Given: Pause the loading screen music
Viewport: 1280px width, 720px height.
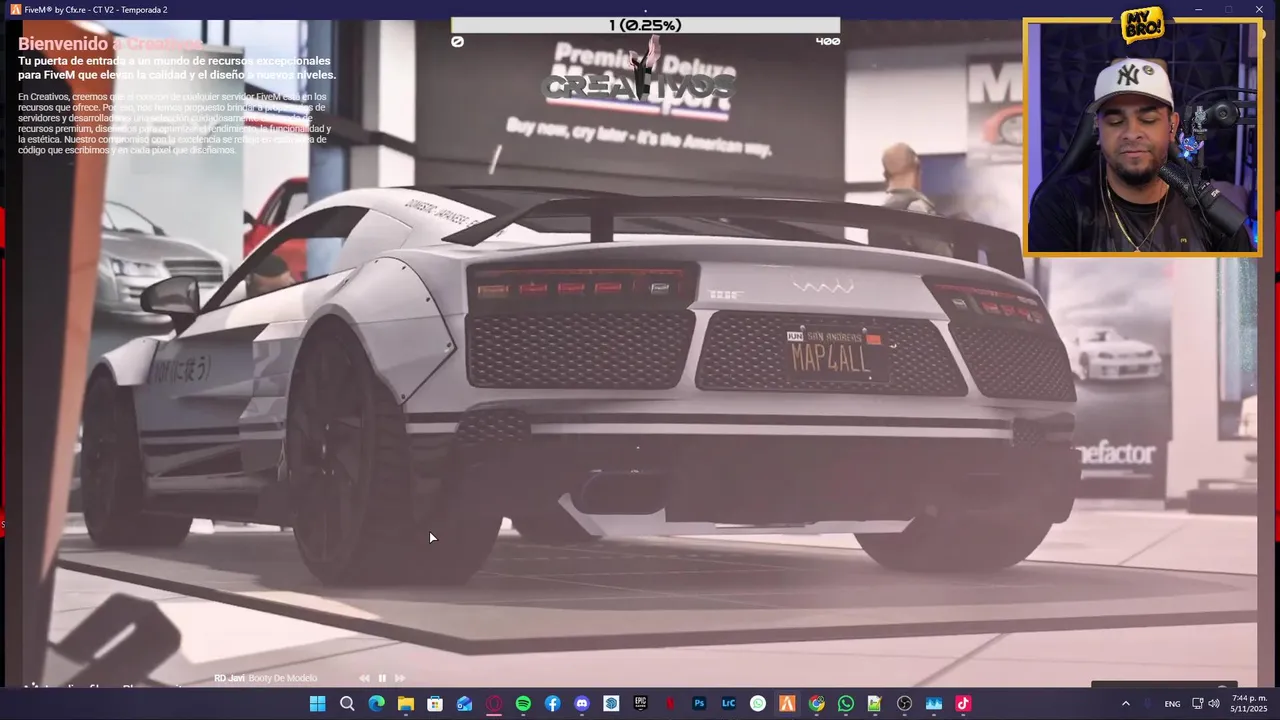Looking at the screenshot, I should click(x=382, y=678).
